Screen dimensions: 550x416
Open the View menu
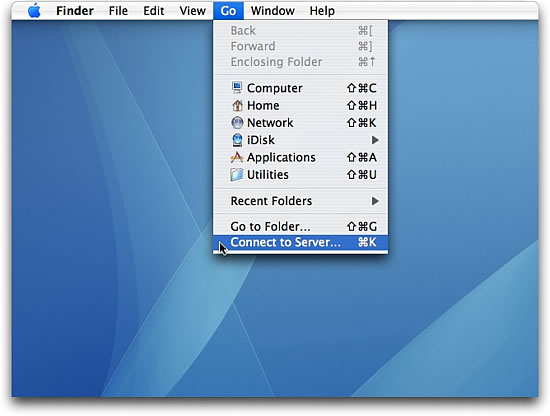coord(193,11)
